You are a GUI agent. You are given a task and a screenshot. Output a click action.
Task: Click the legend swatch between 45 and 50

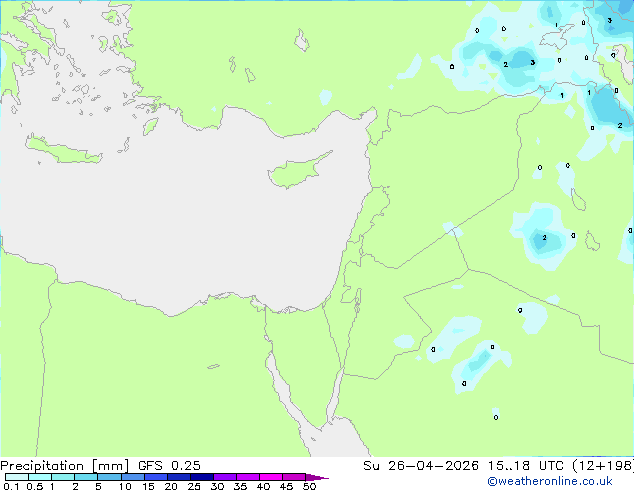[294, 477]
